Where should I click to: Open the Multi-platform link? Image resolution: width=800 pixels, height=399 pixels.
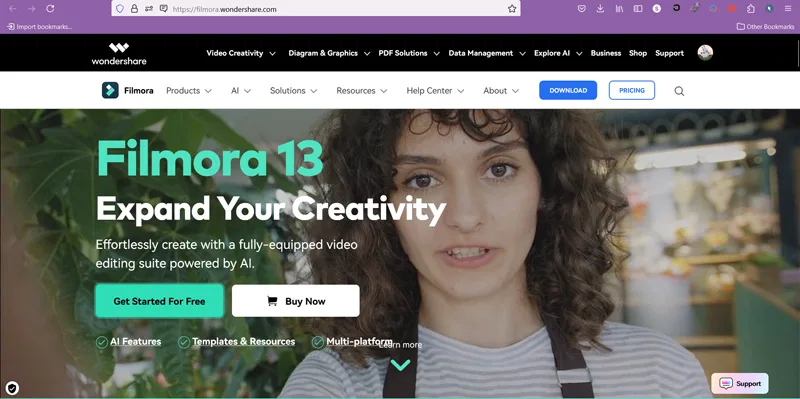[359, 341]
